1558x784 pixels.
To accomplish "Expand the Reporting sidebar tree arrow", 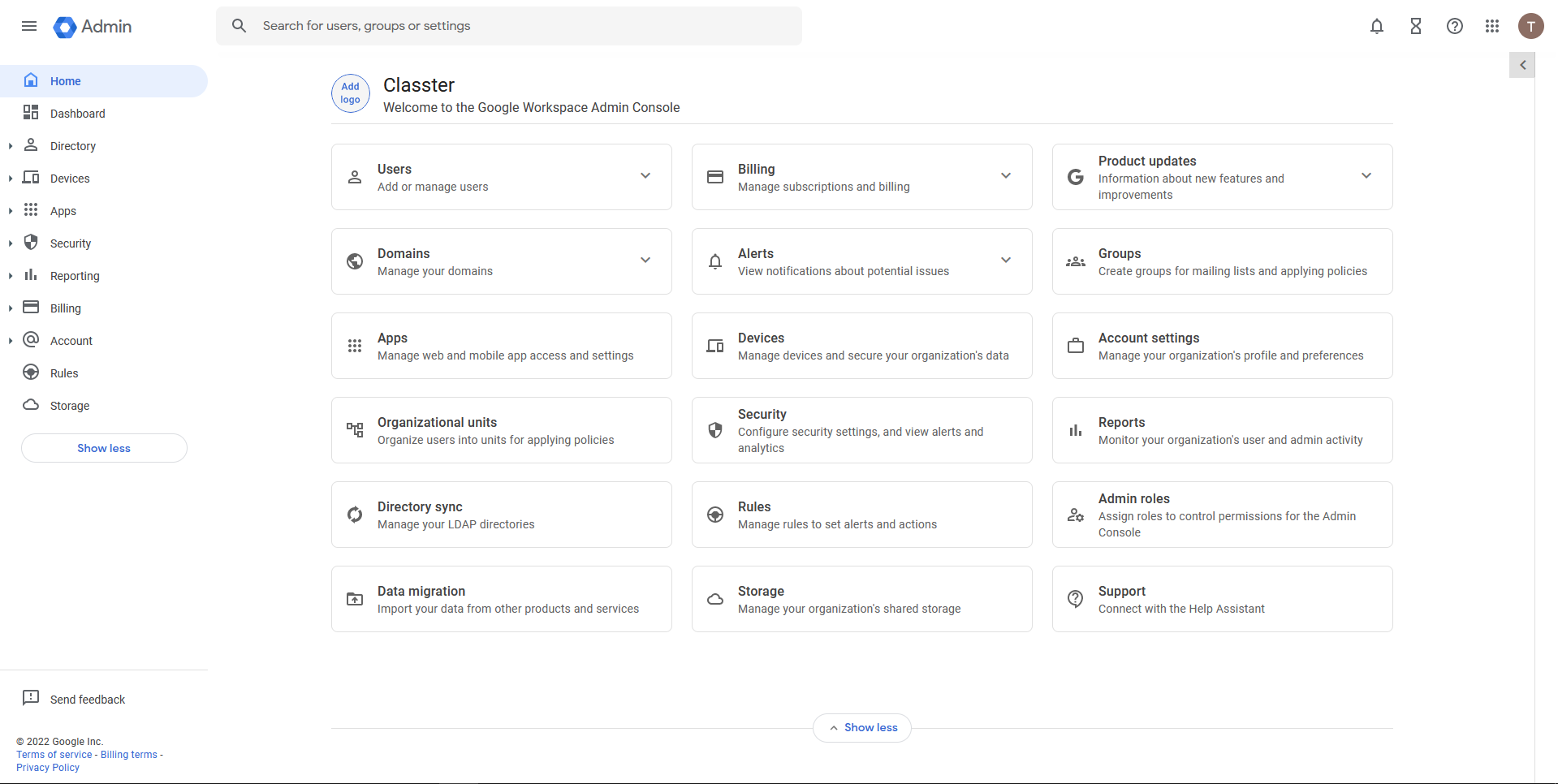I will [x=10, y=276].
